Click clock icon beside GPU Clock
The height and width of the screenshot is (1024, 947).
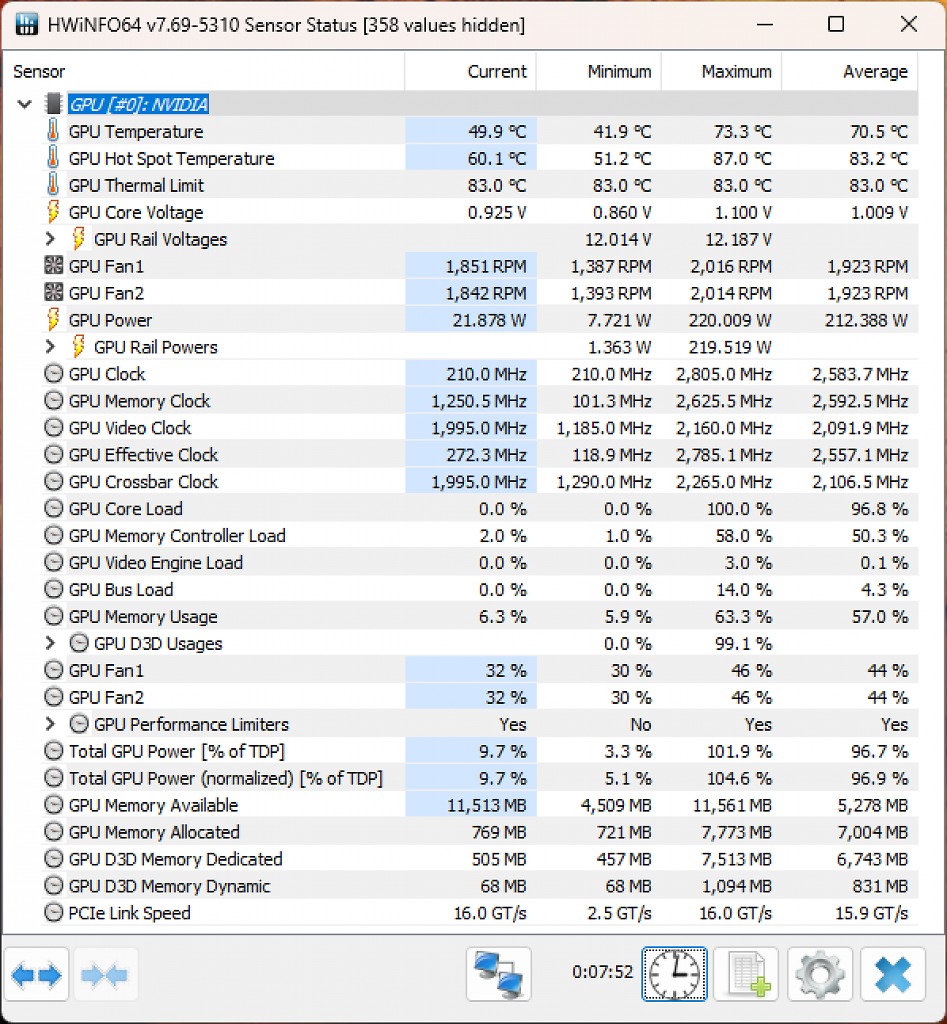(x=54, y=374)
